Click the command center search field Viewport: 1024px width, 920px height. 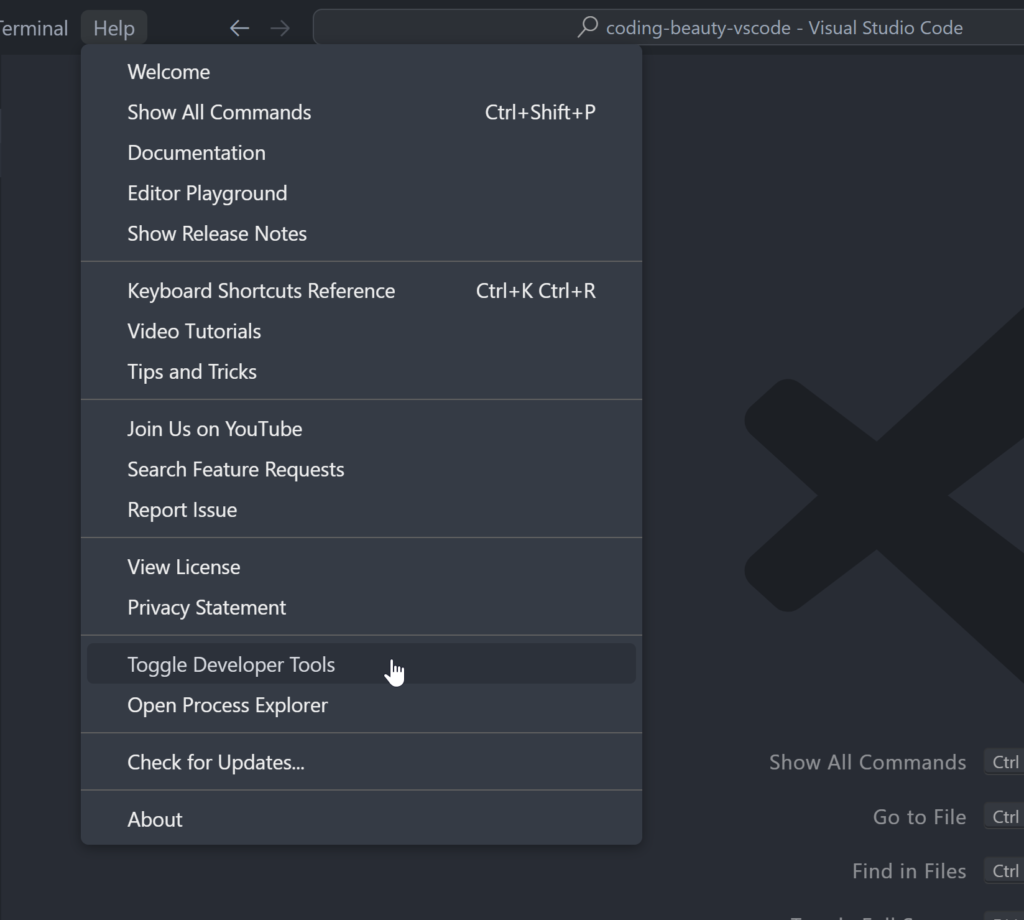700,28
